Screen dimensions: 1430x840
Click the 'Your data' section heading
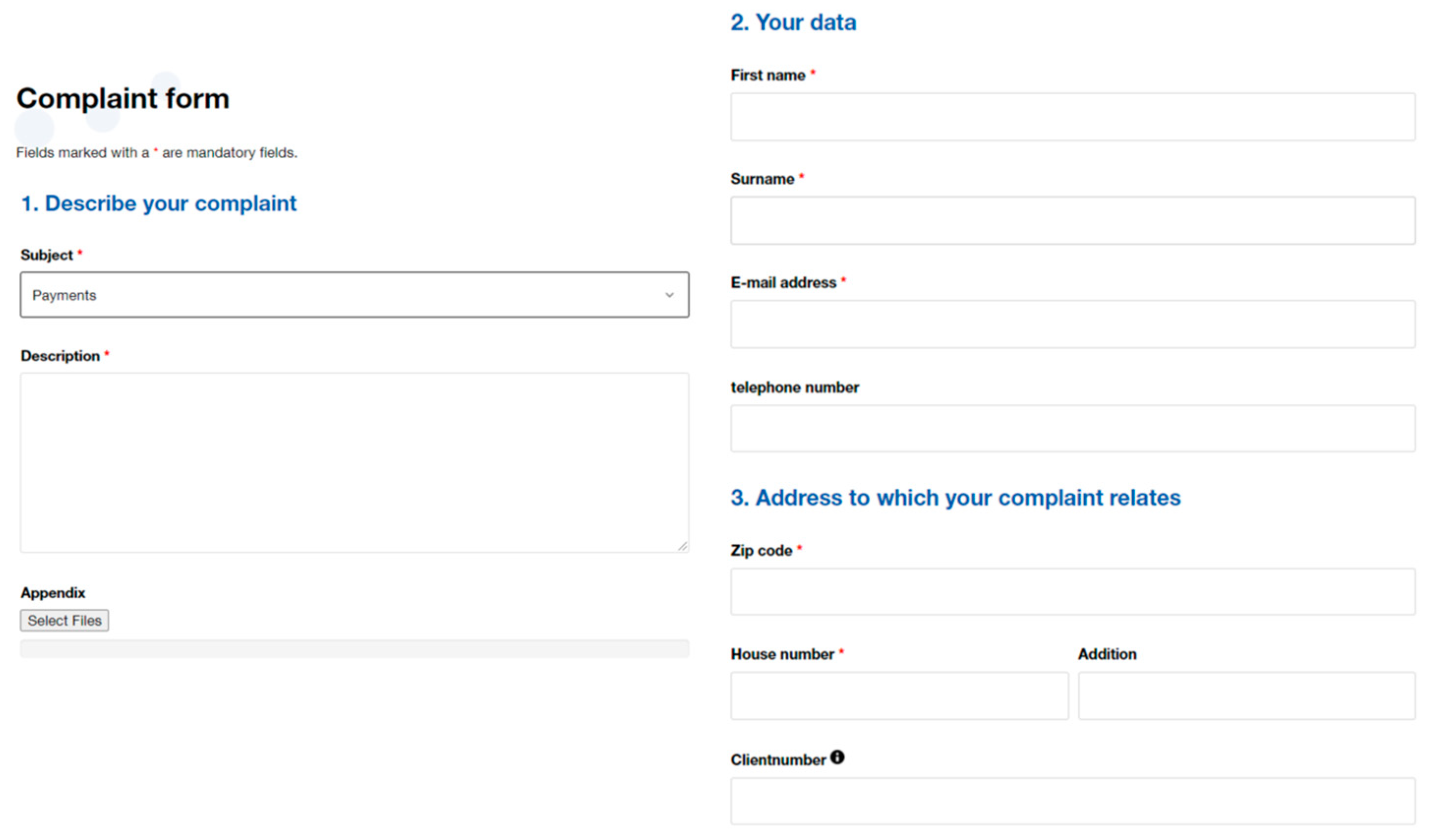[x=793, y=23]
